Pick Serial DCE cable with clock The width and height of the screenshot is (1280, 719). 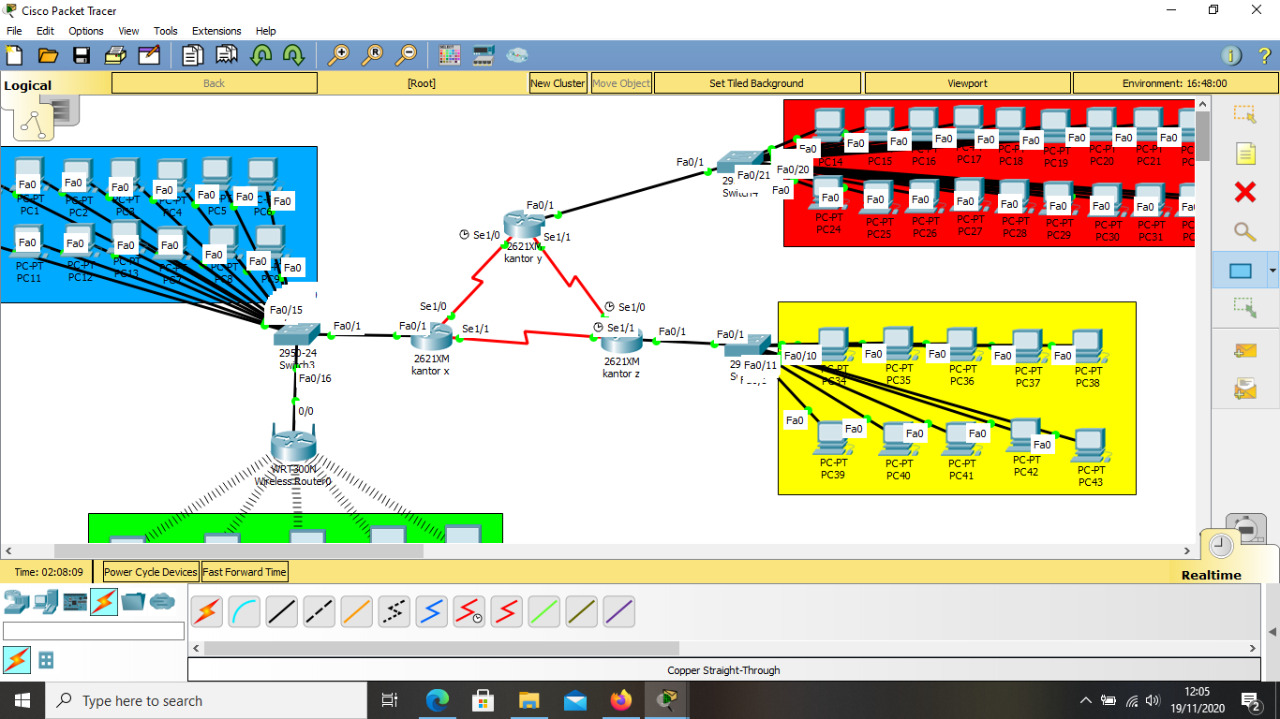tap(469, 611)
